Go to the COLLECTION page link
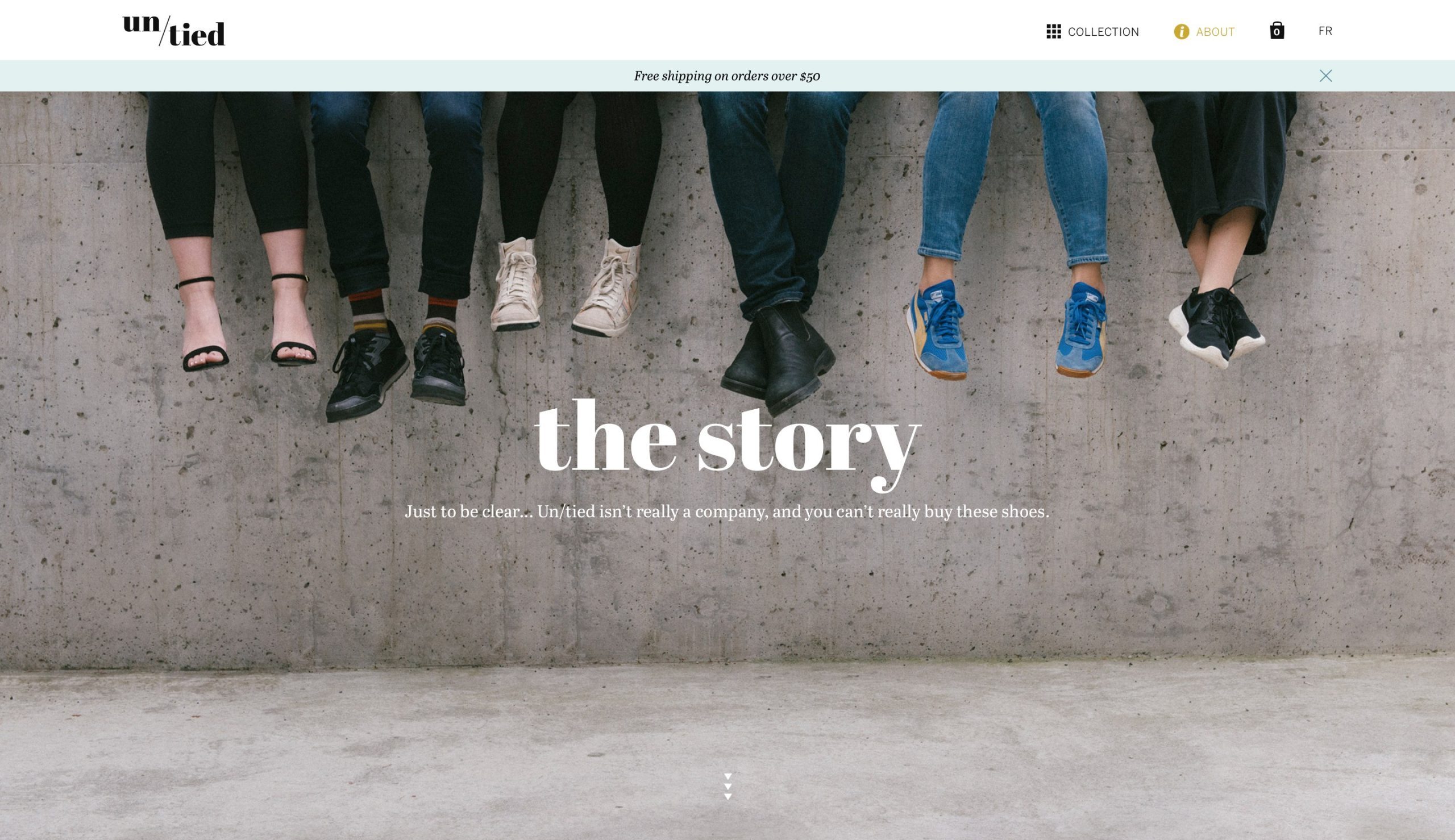 pyautogui.click(x=1103, y=32)
